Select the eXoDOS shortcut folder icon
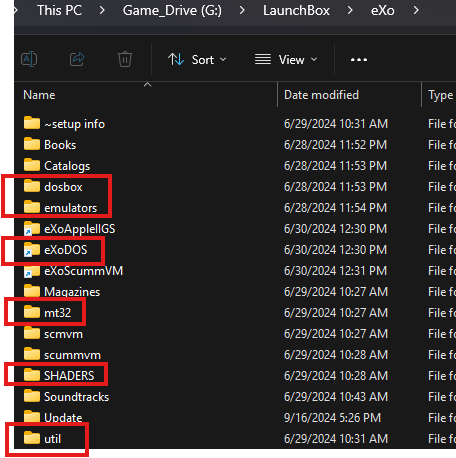The image size is (456, 458). [31, 249]
